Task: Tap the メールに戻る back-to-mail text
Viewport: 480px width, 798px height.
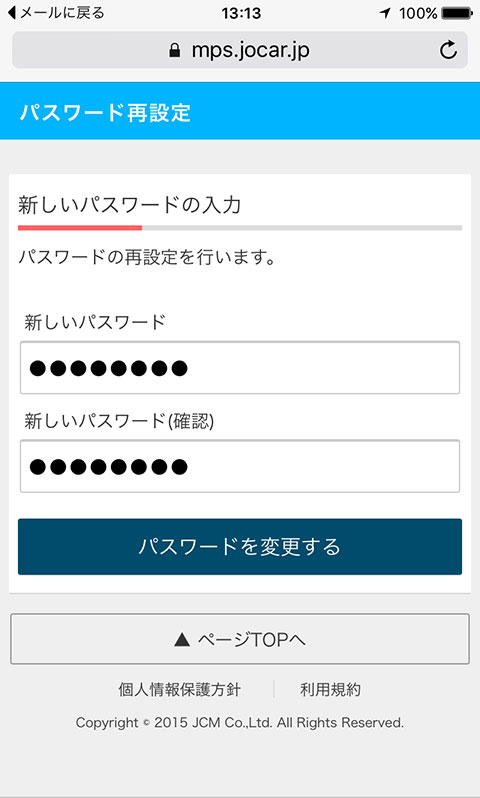Action: pyautogui.click(x=62, y=13)
